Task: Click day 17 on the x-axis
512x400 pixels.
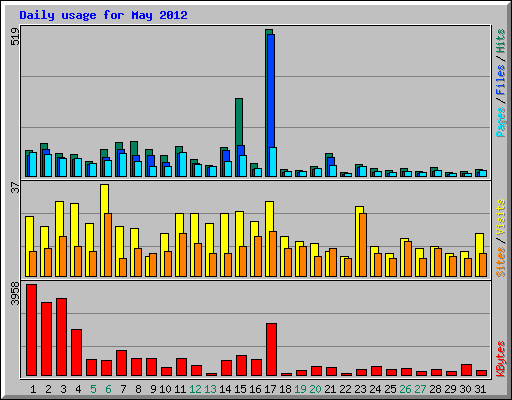Action: coord(270,389)
